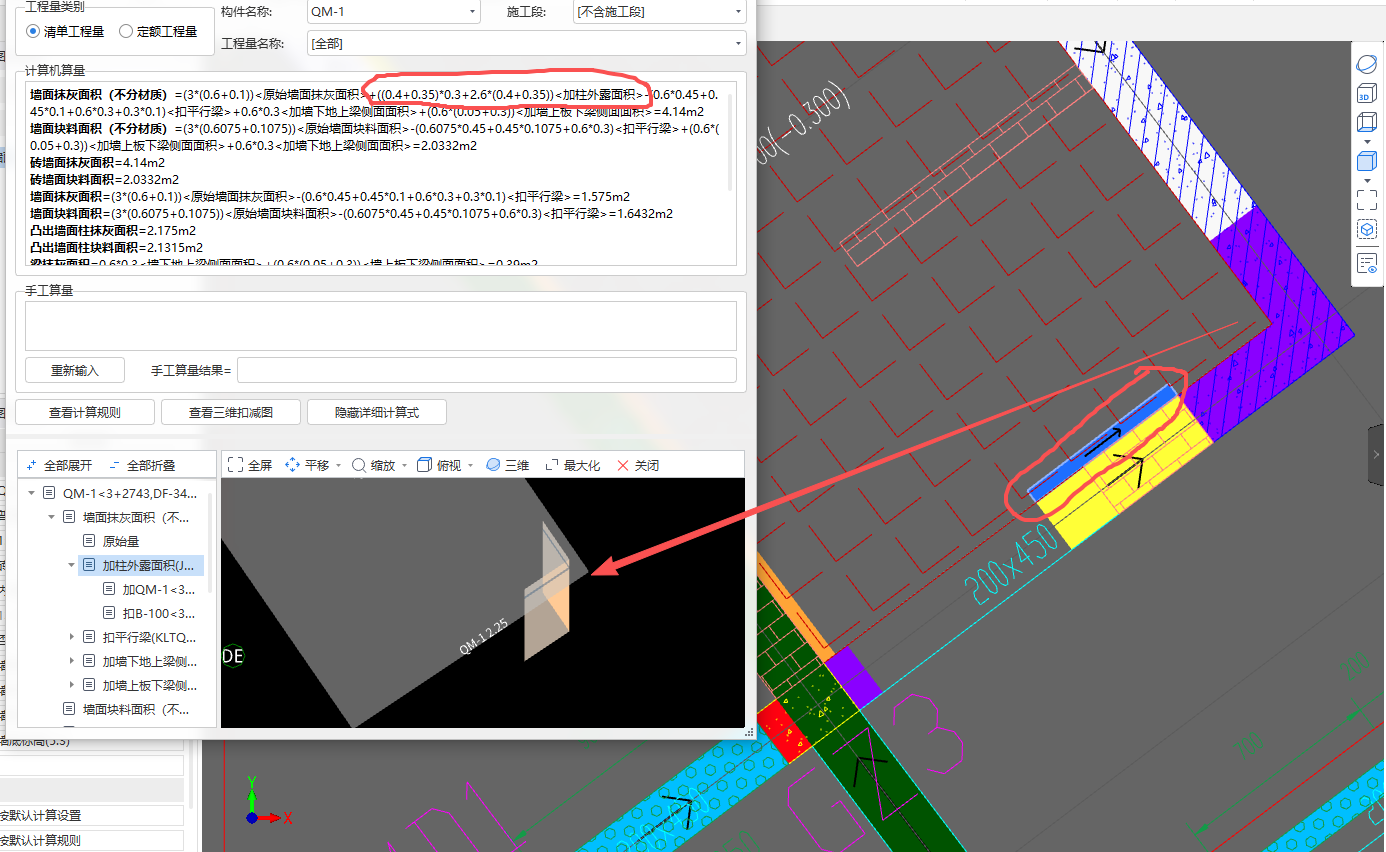Click the orbit sphere icon in the right toolbar
This screenshot has height=852, width=1386.
[x=1367, y=65]
